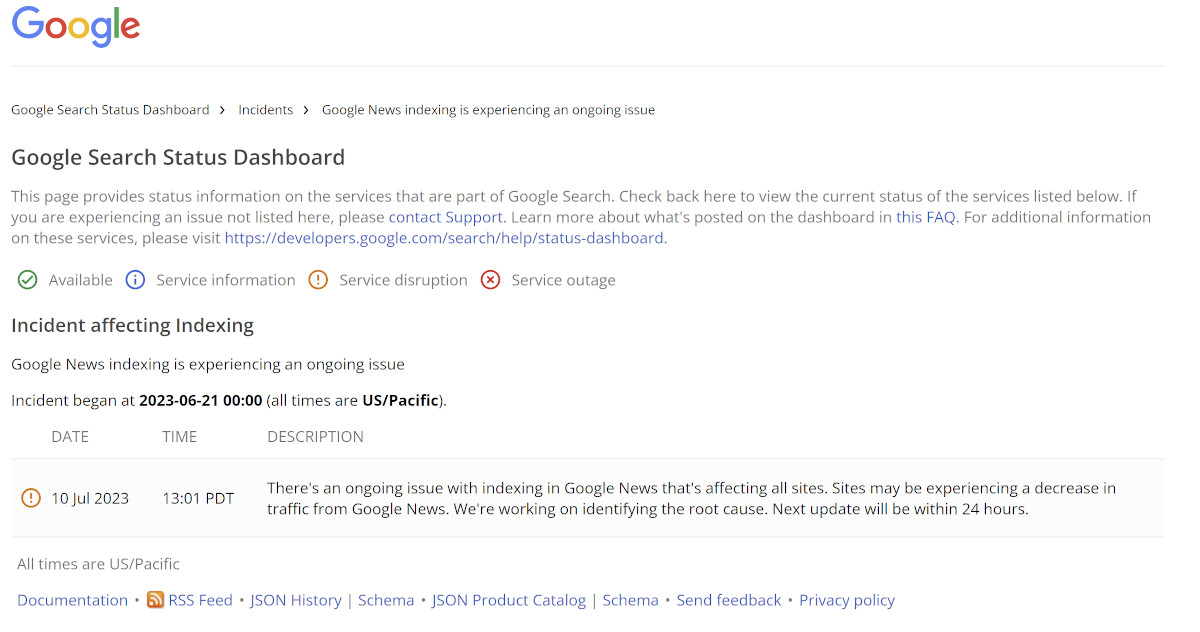The height and width of the screenshot is (632, 1200).
Task: Expand the chevron after Google Search Status Dashboard
Action: 221,110
